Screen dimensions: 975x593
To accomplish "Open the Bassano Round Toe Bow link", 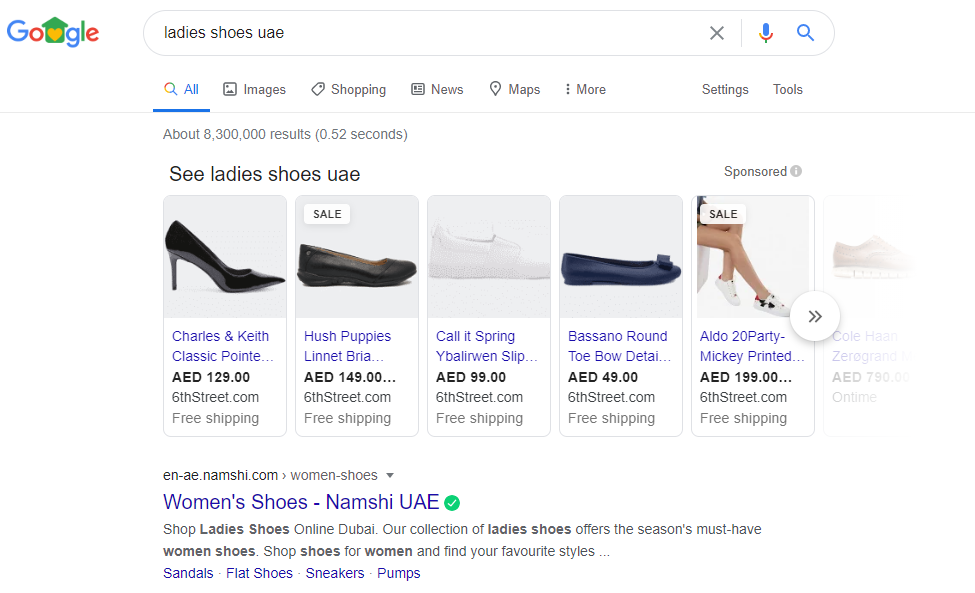I will click(619, 346).
